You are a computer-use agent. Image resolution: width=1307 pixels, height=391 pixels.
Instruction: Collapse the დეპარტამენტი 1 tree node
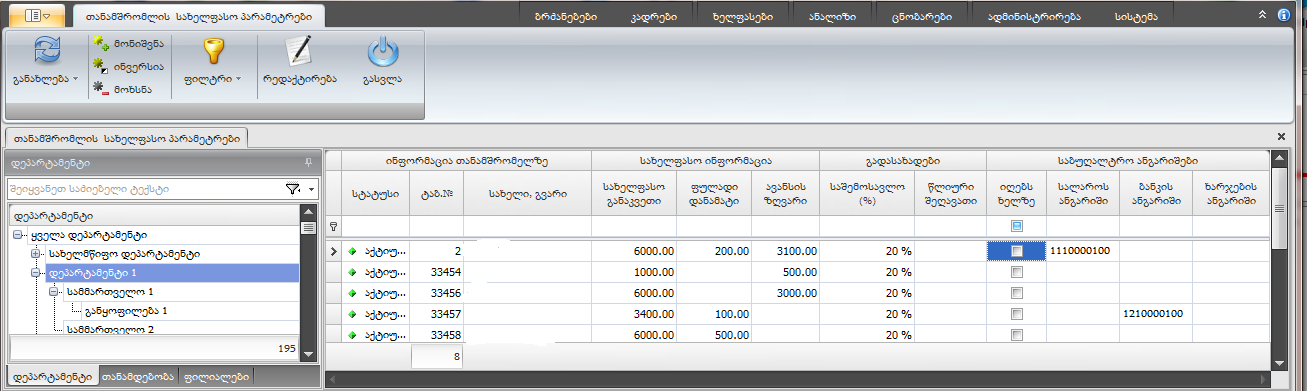tap(36, 272)
